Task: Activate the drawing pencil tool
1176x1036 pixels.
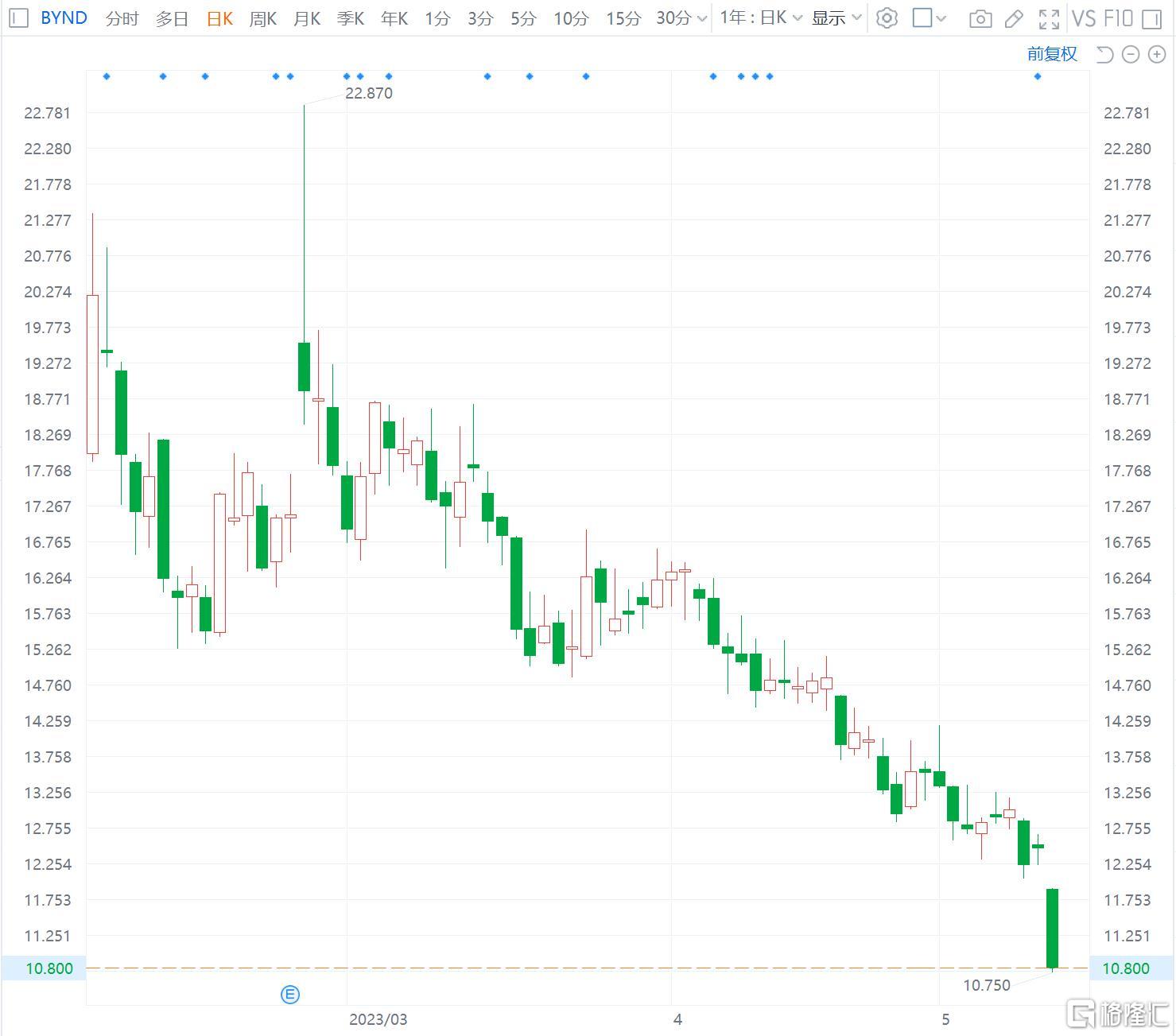Action: tap(1014, 18)
